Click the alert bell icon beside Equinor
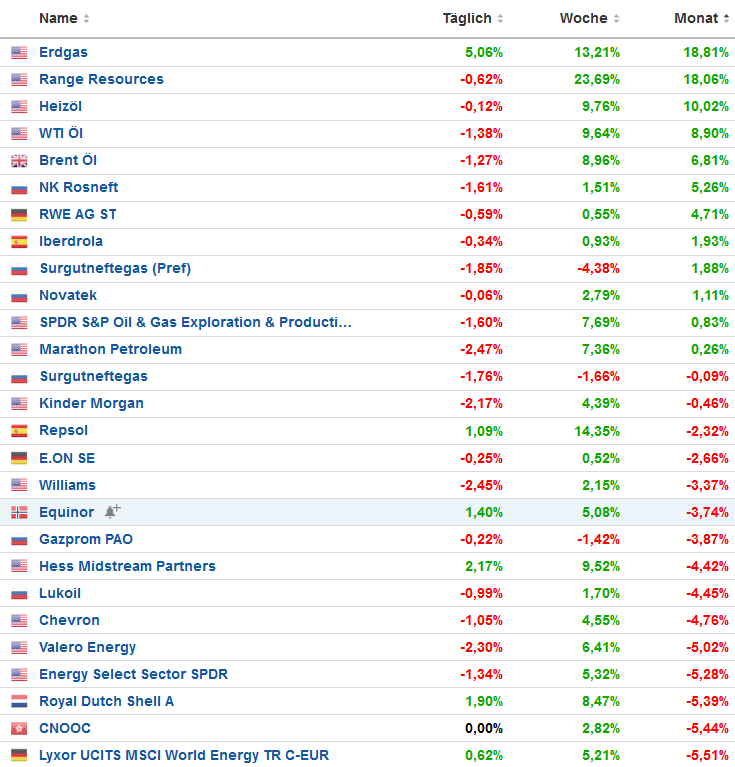The width and height of the screenshot is (735, 767). (x=112, y=512)
